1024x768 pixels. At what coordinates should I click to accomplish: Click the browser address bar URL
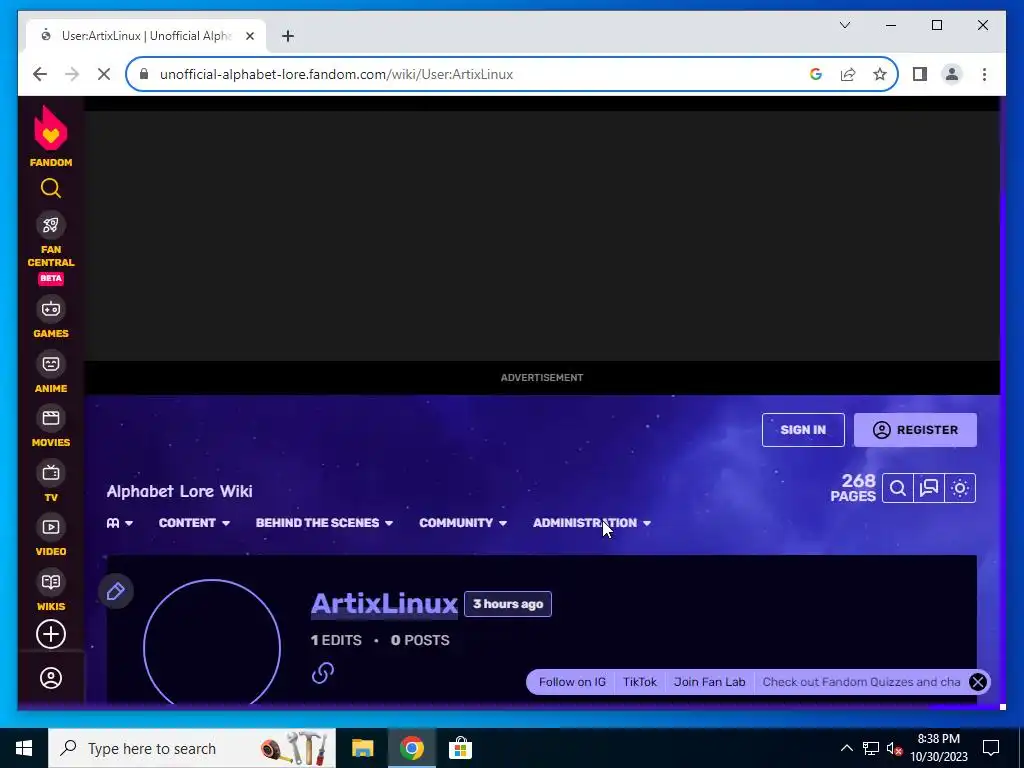[x=336, y=74]
